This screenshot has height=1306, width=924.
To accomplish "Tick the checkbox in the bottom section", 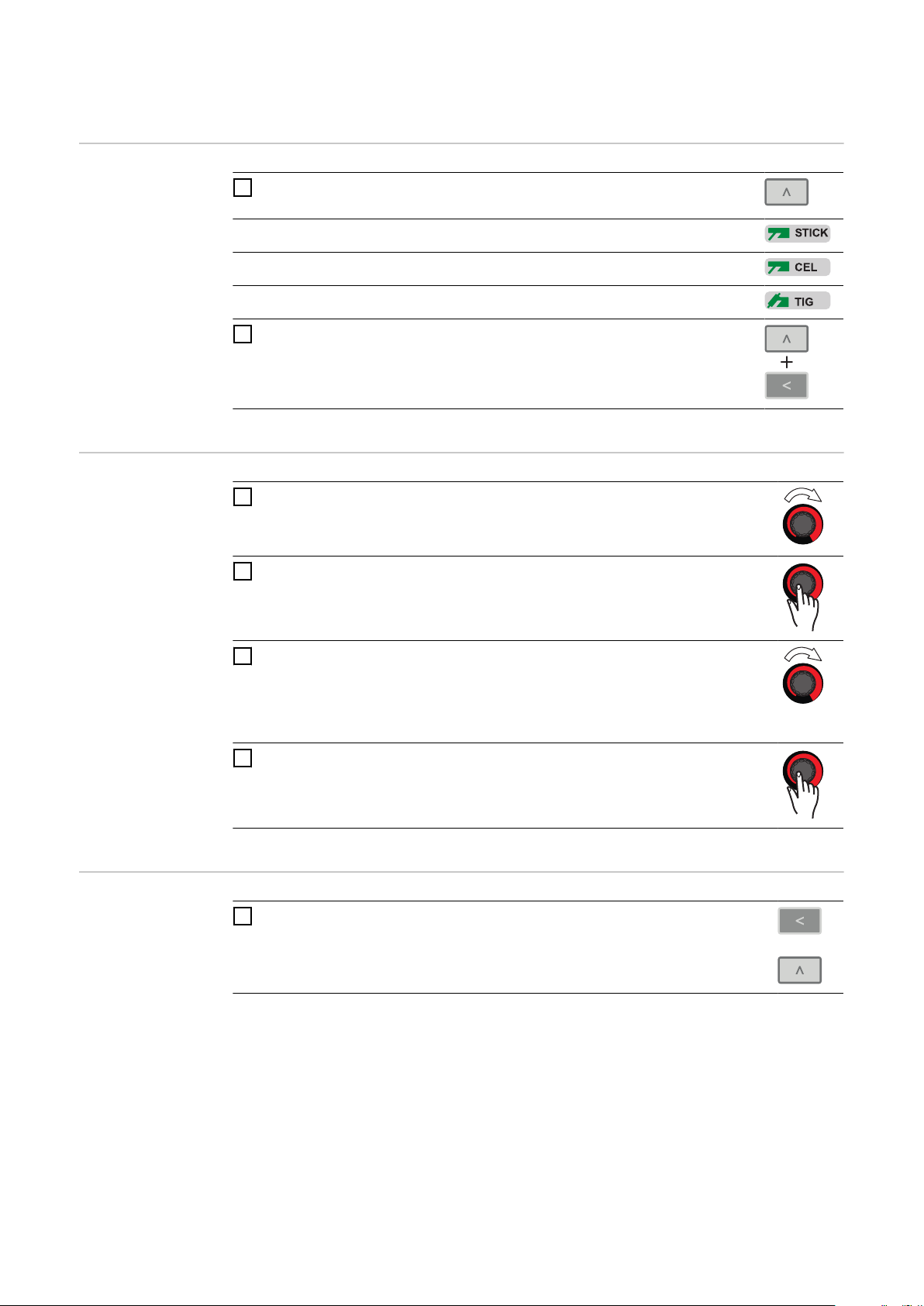I will (x=243, y=916).
